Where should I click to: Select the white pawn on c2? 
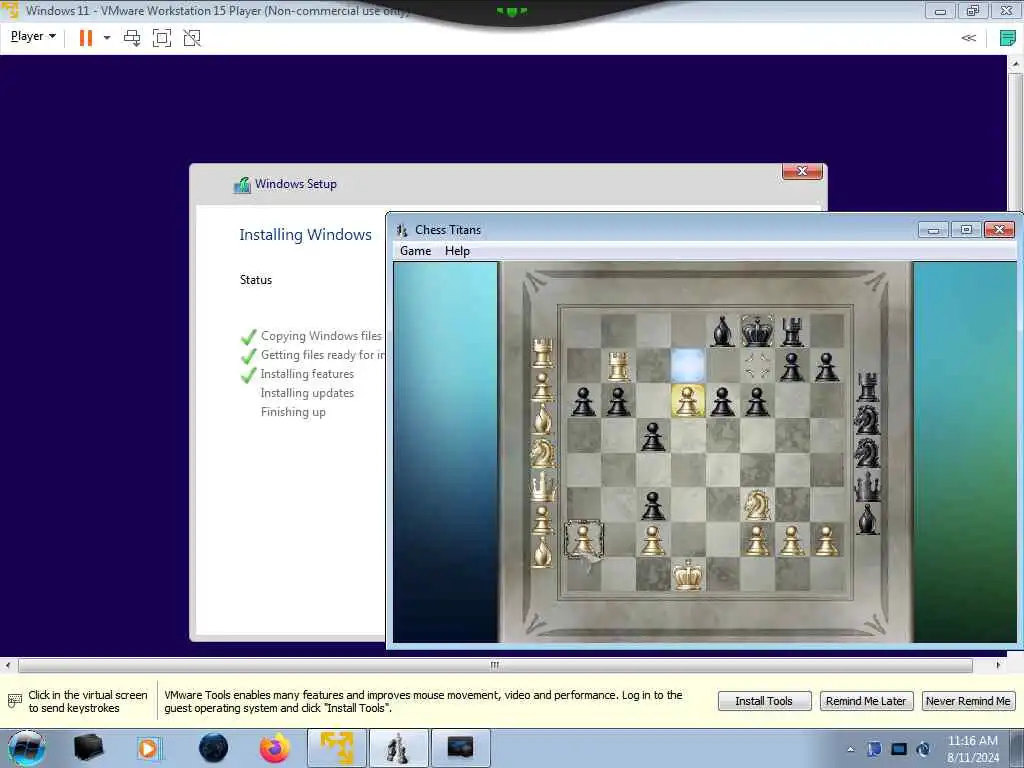click(652, 541)
